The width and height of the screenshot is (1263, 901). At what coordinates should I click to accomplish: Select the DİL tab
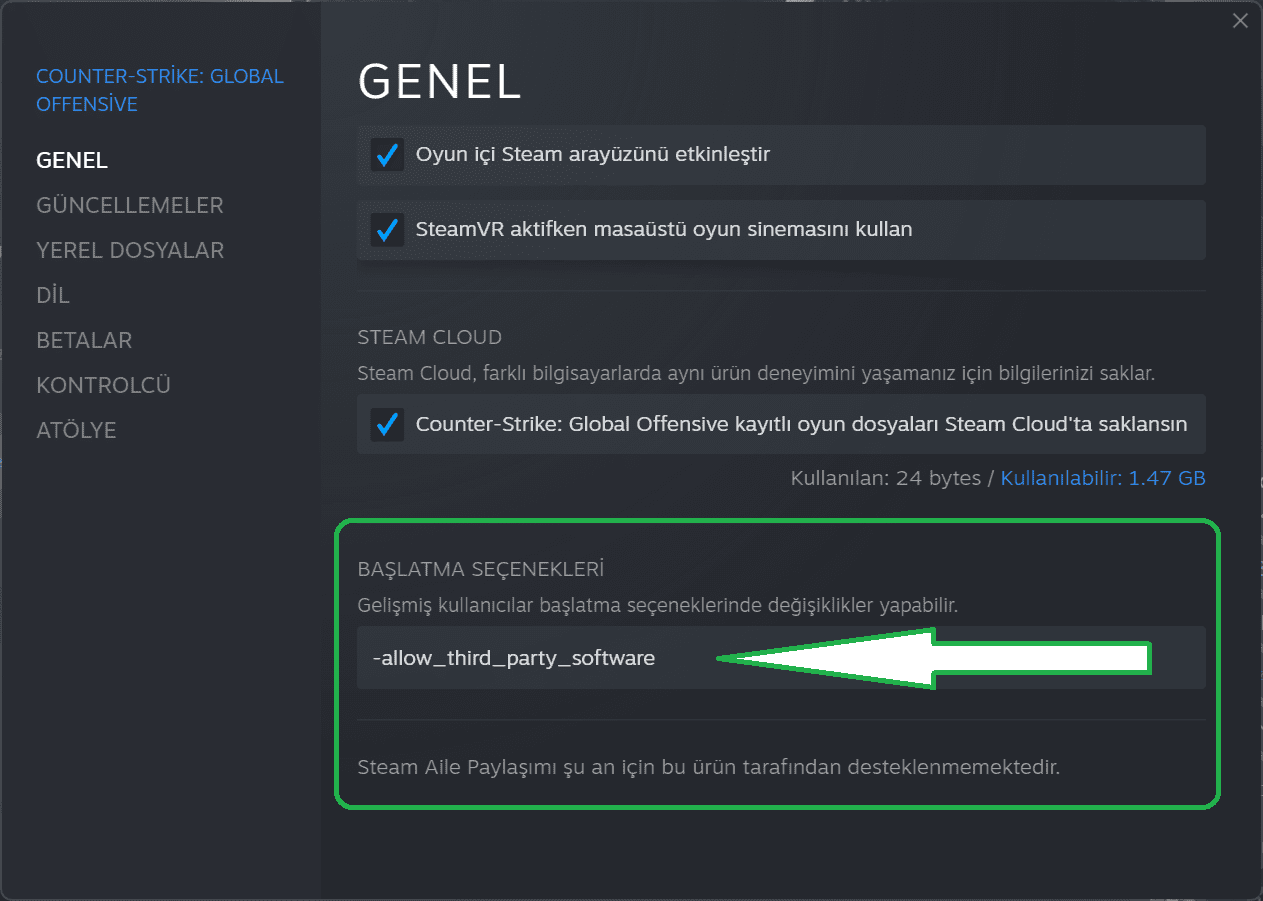(x=53, y=295)
